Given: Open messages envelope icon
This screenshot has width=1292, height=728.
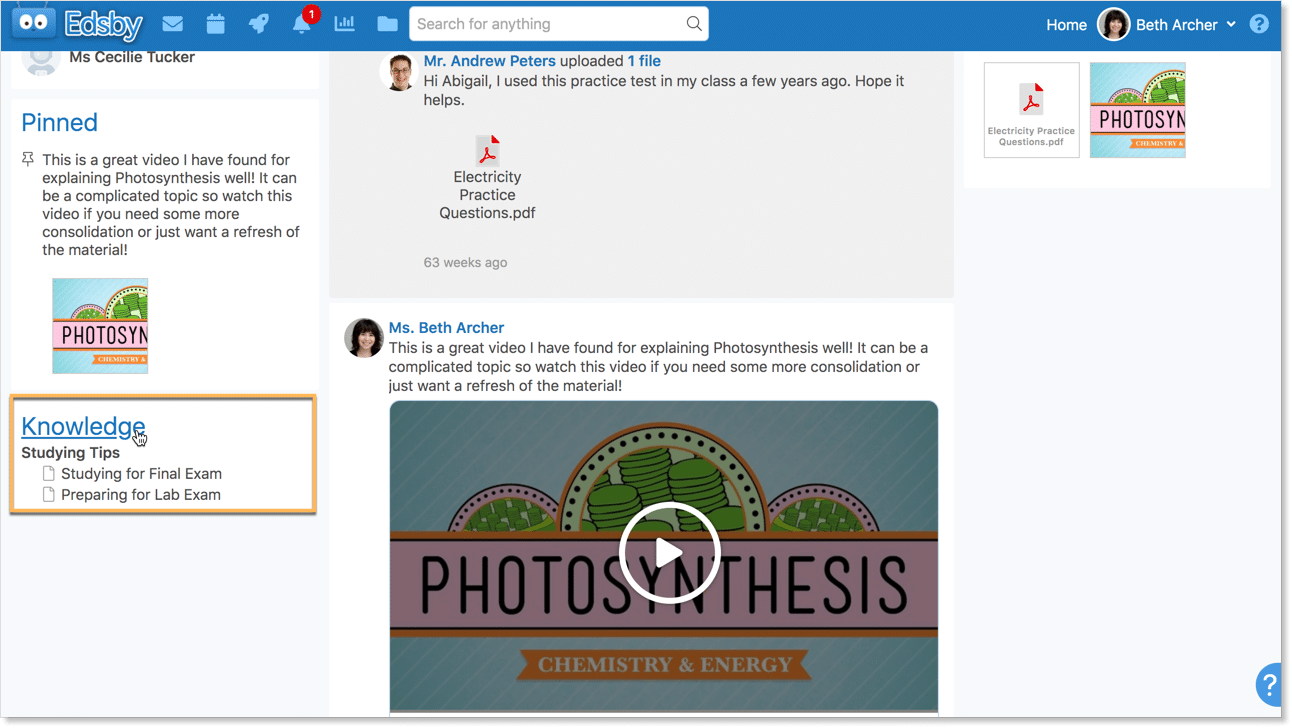Looking at the screenshot, I should coord(172,24).
